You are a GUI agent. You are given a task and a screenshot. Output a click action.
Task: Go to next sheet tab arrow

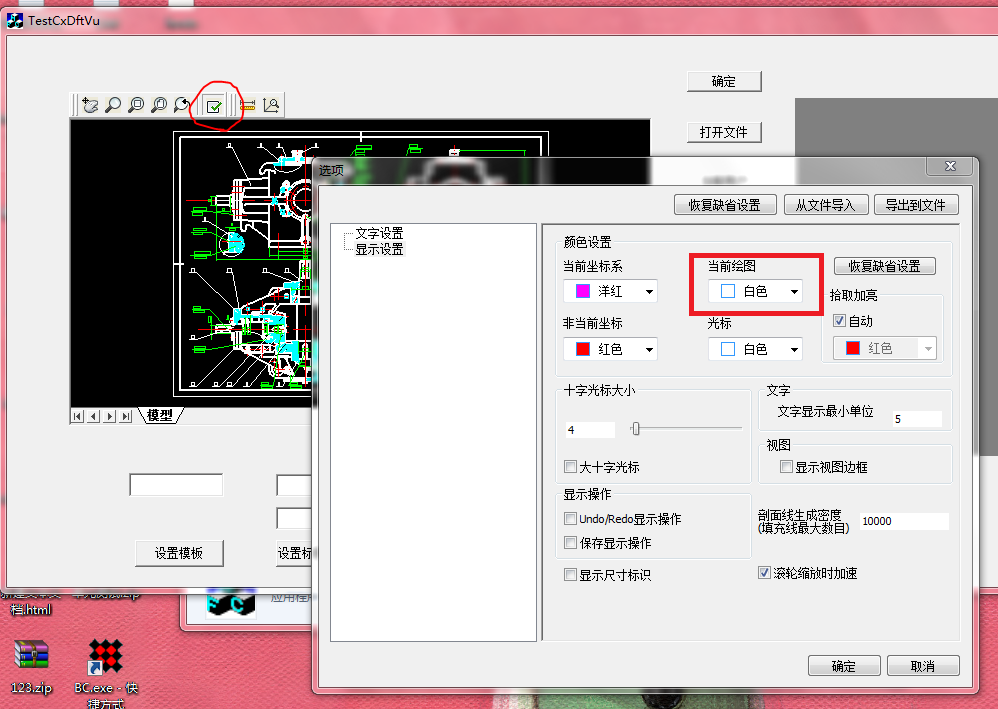(109, 416)
